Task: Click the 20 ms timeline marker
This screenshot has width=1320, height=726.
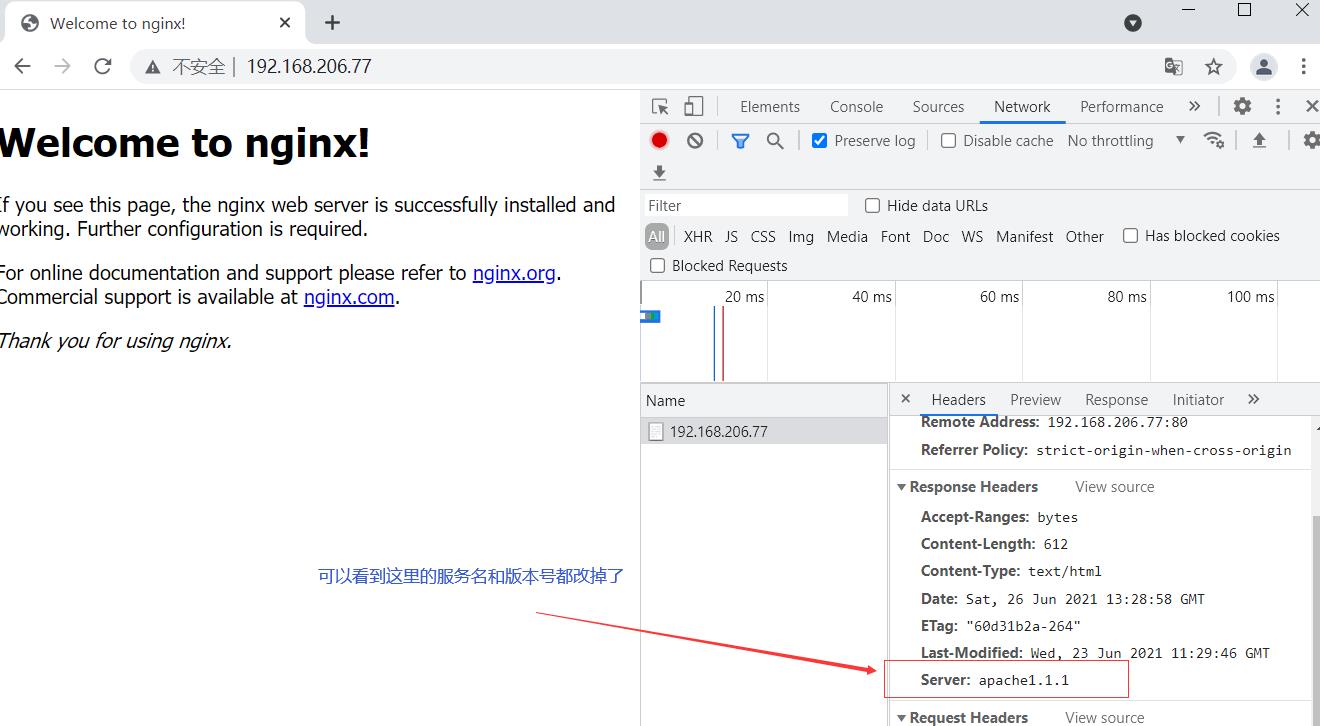Action: click(x=744, y=297)
